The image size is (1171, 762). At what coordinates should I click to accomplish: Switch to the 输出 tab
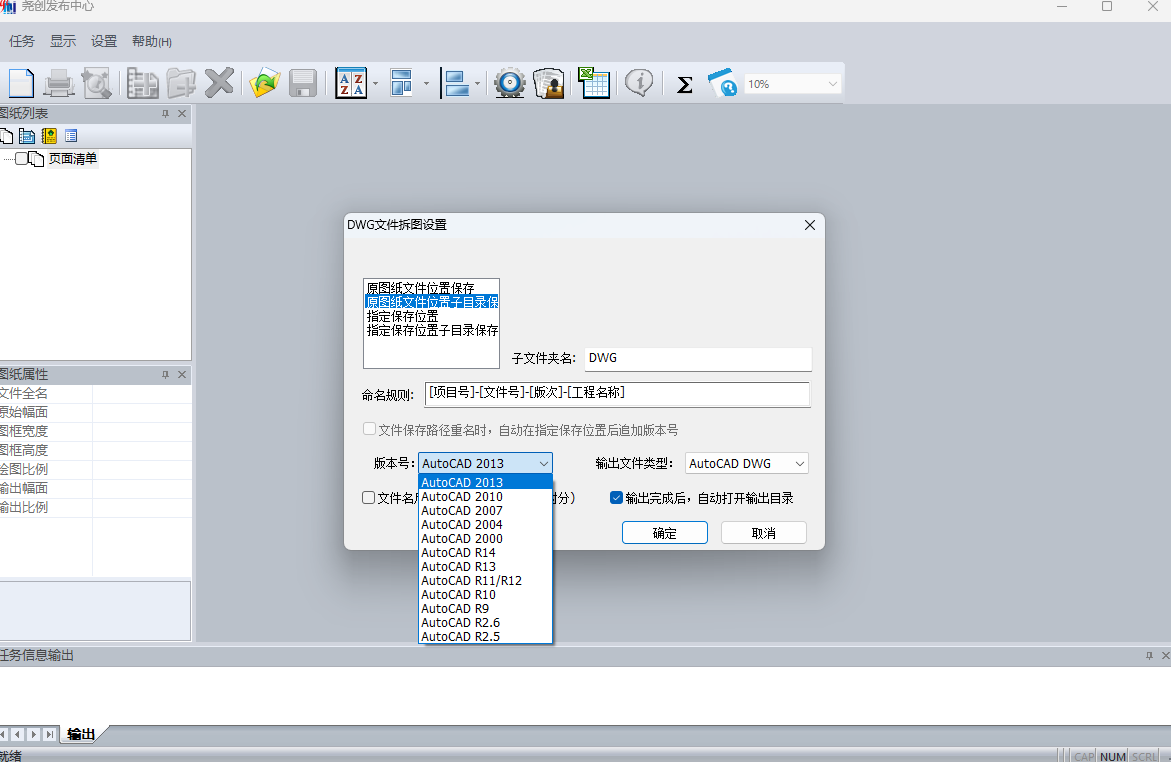(81, 734)
